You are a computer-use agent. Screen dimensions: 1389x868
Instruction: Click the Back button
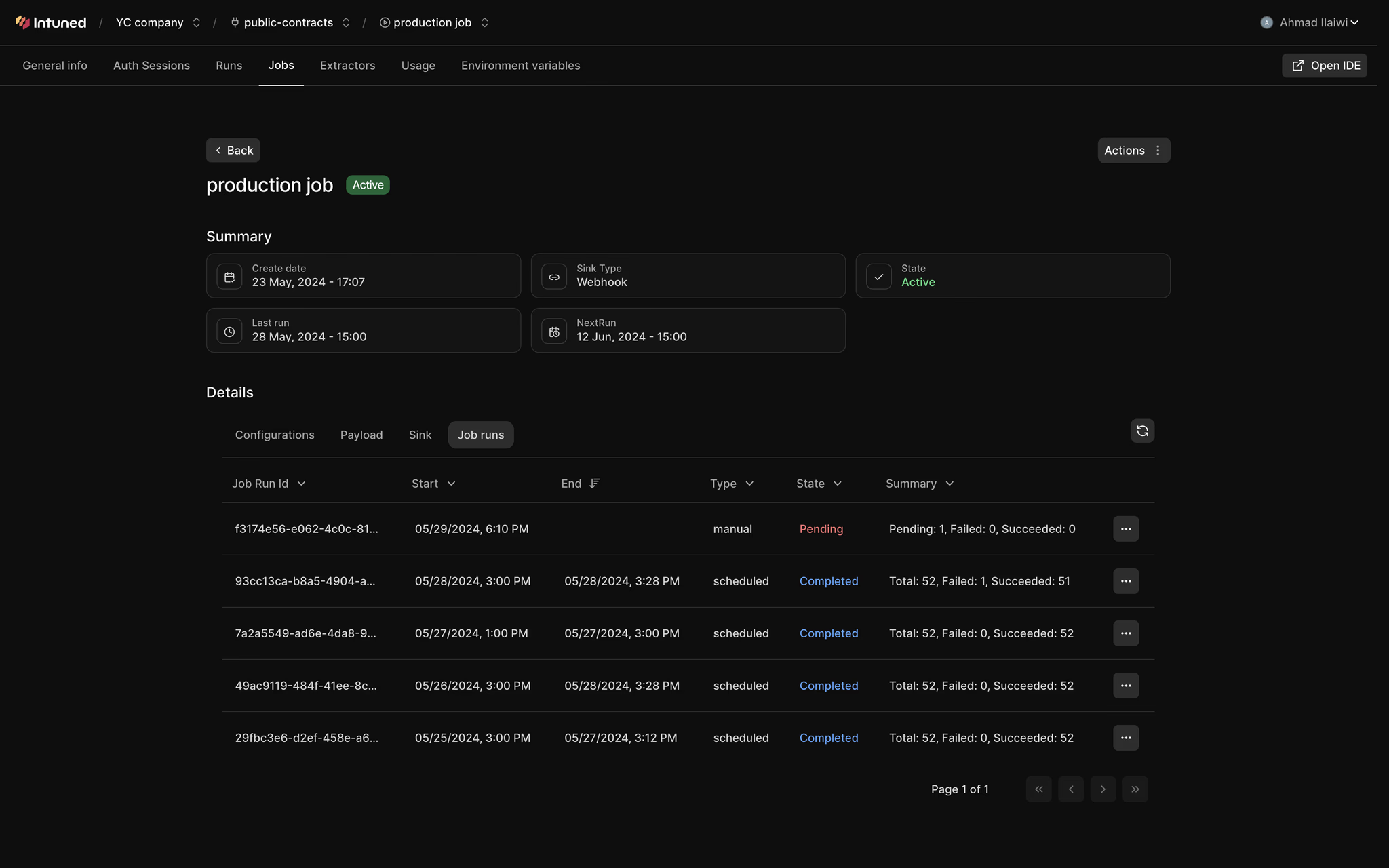click(233, 151)
